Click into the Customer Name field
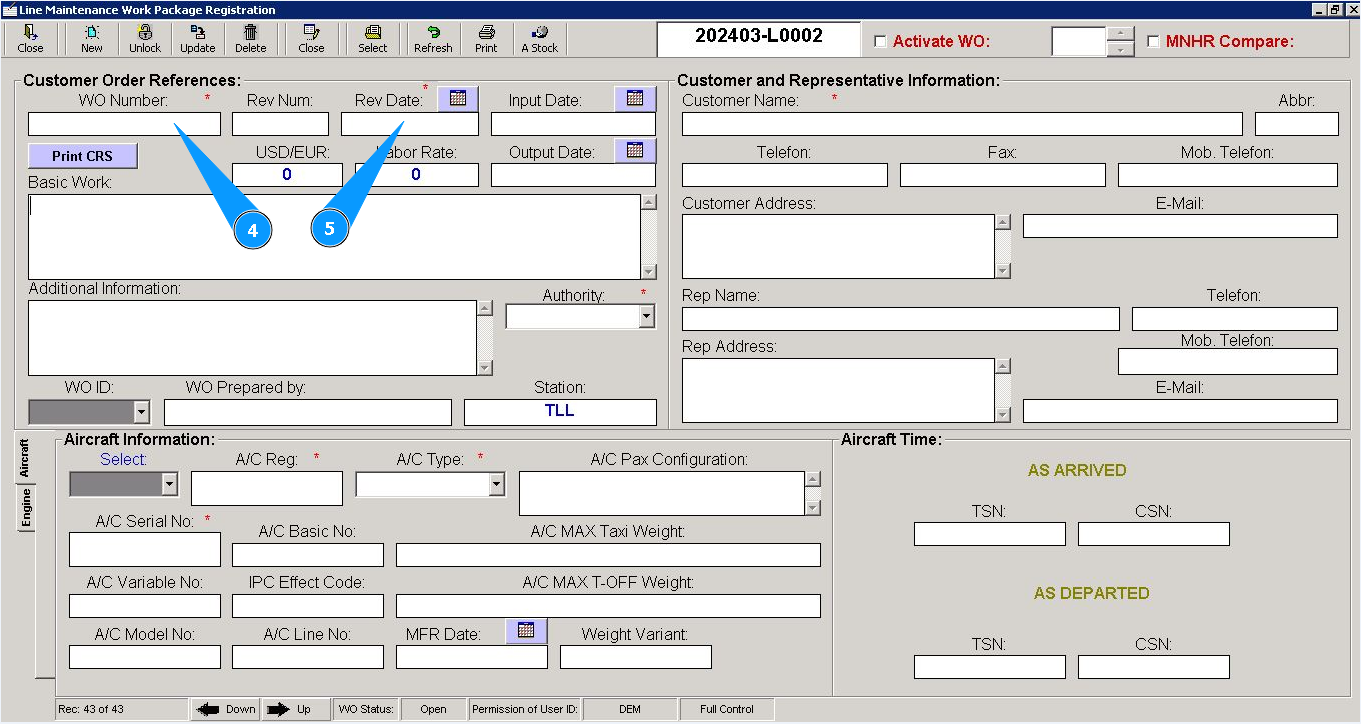The height and width of the screenshot is (724, 1361). point(961,124)
